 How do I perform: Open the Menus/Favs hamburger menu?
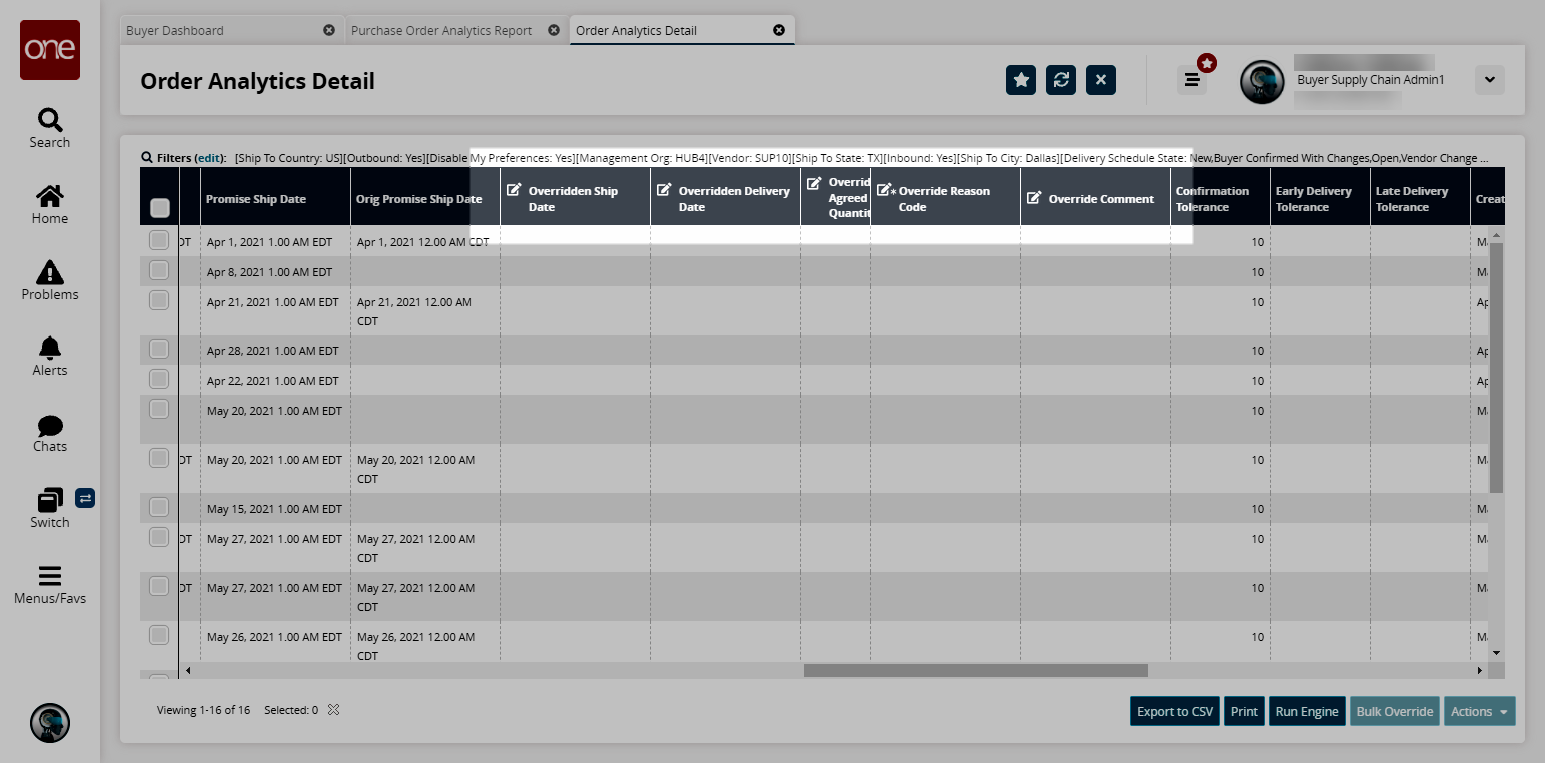[49, 584]
